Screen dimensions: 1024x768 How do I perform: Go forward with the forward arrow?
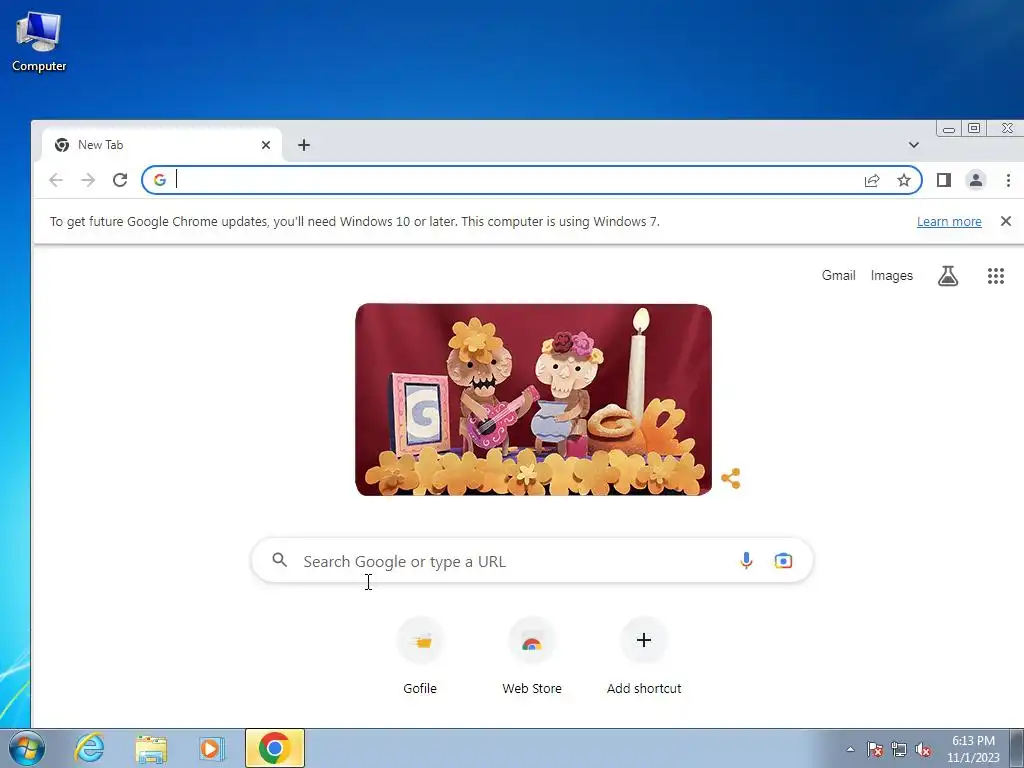click(x=88, y=180)
